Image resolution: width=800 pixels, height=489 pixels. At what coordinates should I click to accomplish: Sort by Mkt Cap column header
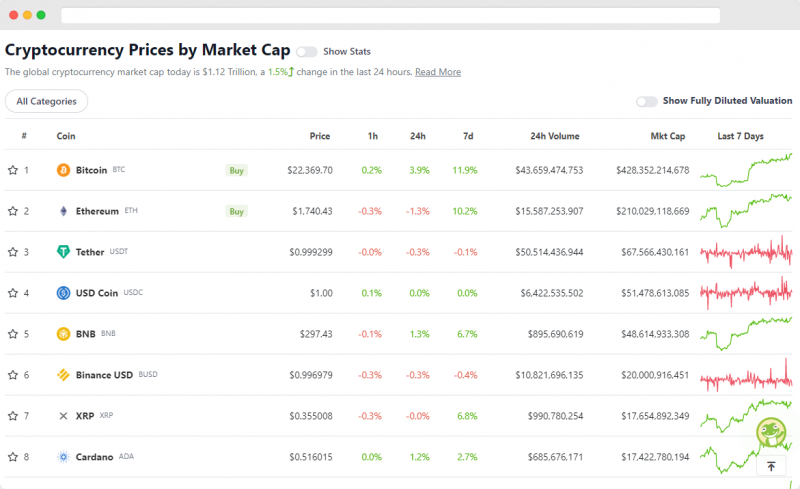click(x=667, y=136)
